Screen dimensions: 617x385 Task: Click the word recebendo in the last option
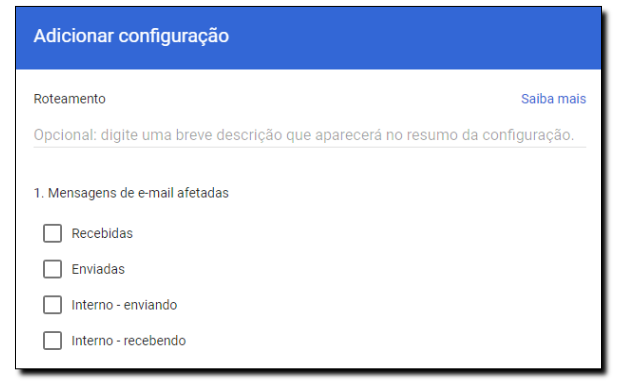point(155,341)
